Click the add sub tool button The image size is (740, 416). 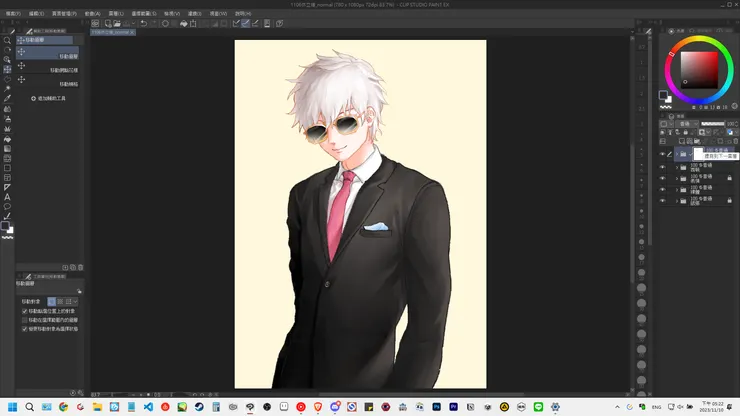pos(48,98)
